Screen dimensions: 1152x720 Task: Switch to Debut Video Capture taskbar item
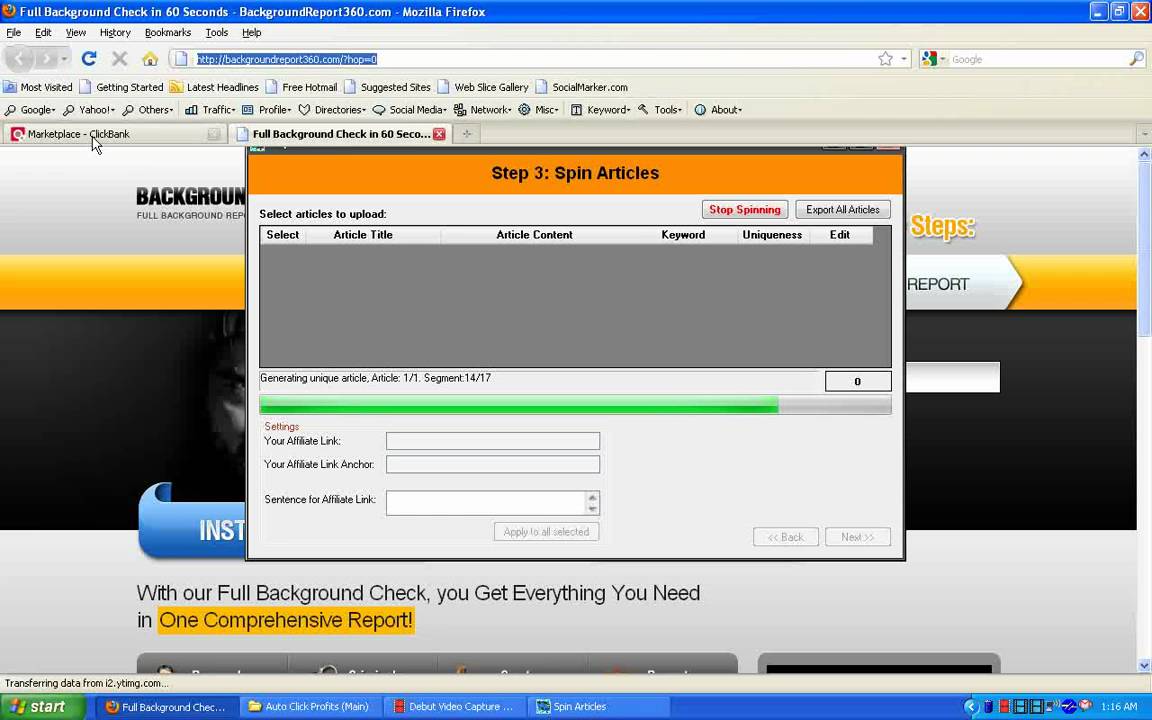(453, 707)
